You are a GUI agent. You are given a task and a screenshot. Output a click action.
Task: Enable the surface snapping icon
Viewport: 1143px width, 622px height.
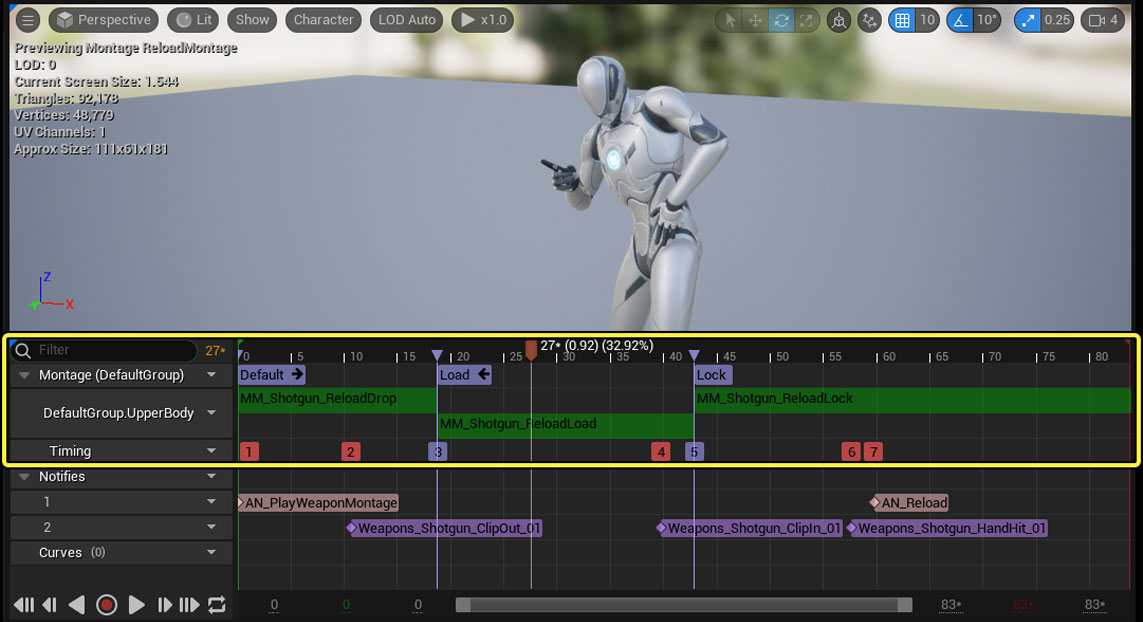868,20
